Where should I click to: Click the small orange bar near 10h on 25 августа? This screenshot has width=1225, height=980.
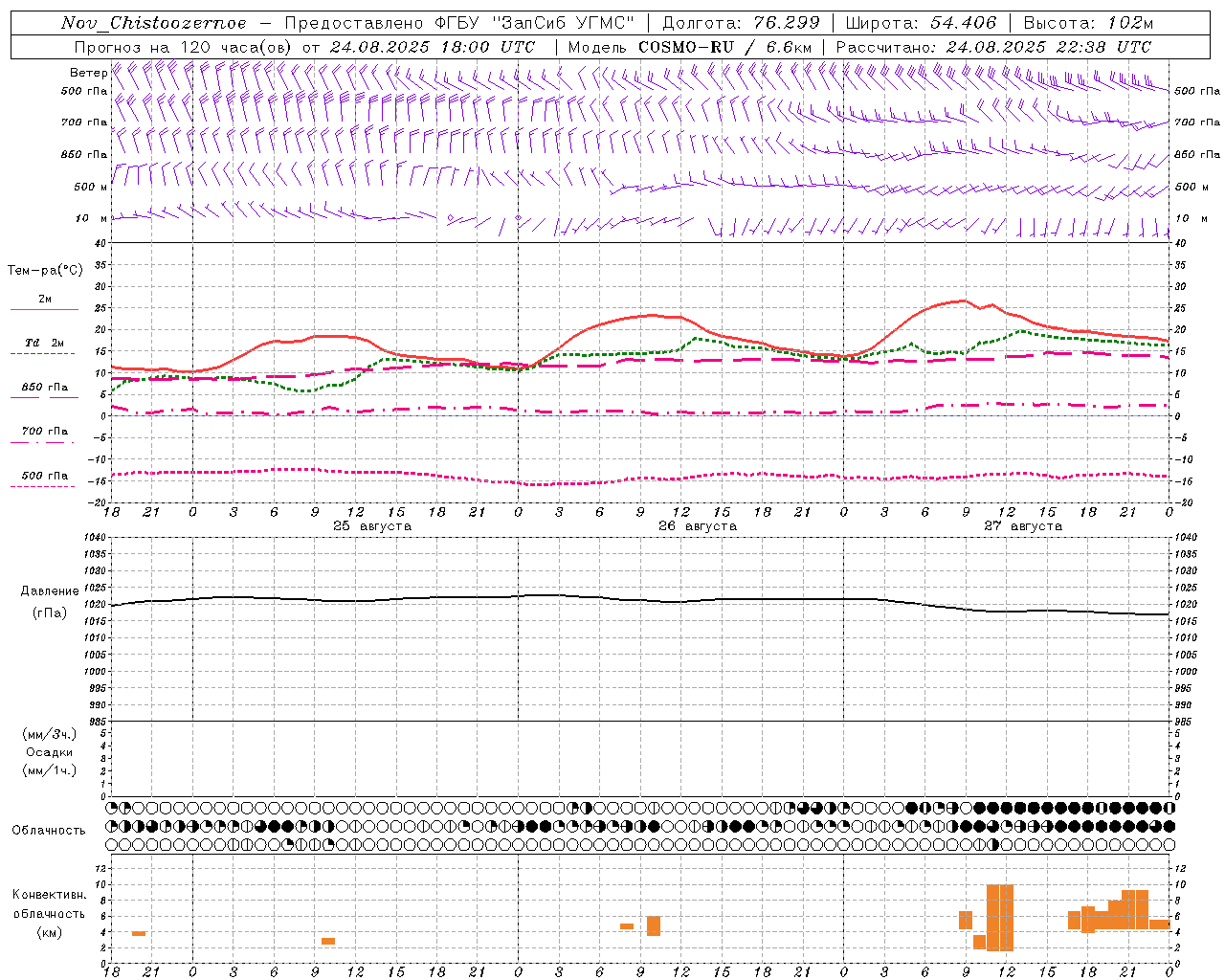[328, 941]
